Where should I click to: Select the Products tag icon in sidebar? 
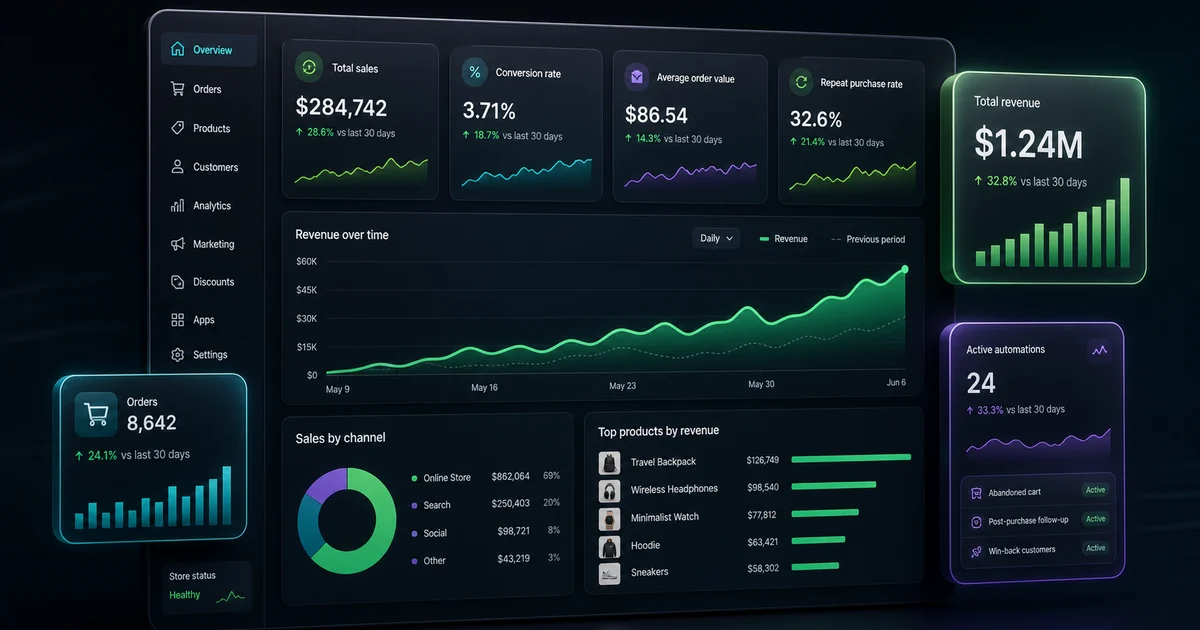pos(177,128)
